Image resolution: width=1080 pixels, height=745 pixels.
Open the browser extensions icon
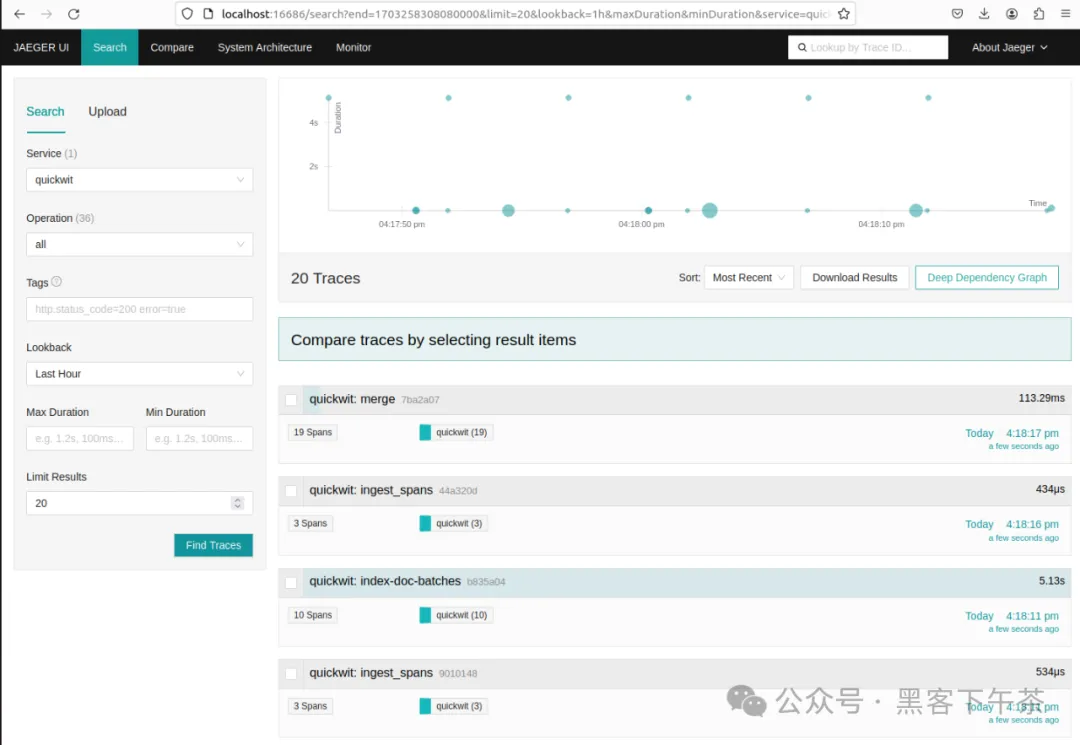[x=1039, y=14]
